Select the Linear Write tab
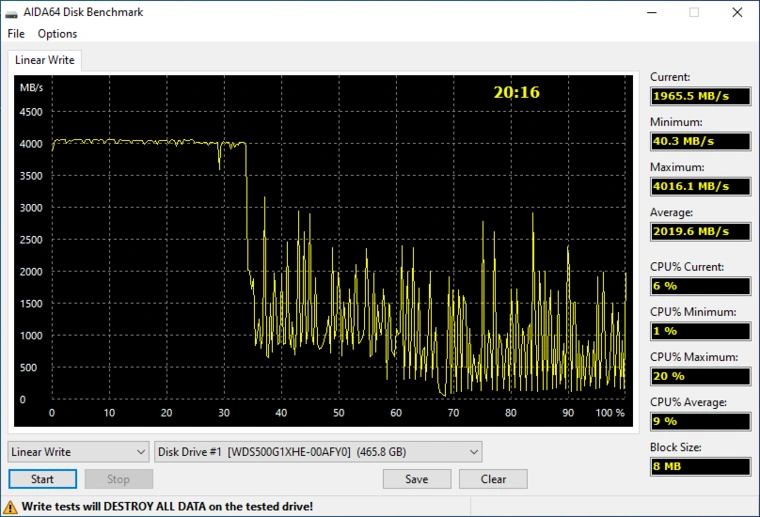760x517 pixels. pyautogui.click(x=45, y=60)
